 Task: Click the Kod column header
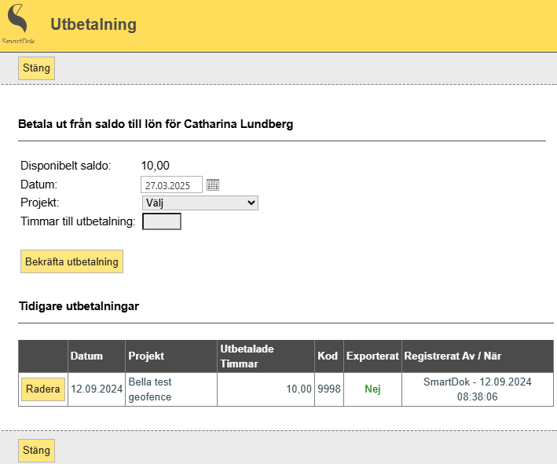coord(329,356)
